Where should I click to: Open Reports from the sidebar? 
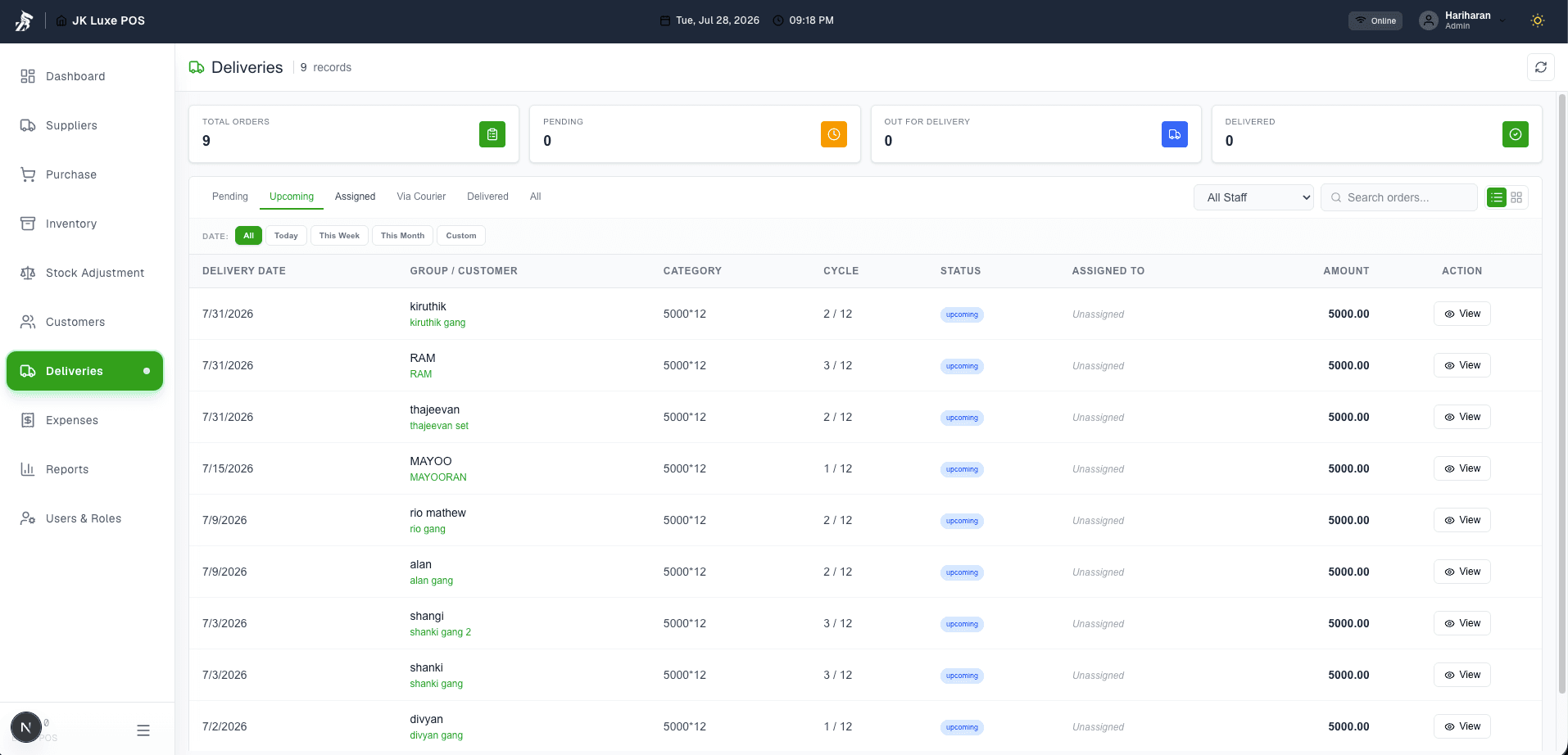coord(85,469)
